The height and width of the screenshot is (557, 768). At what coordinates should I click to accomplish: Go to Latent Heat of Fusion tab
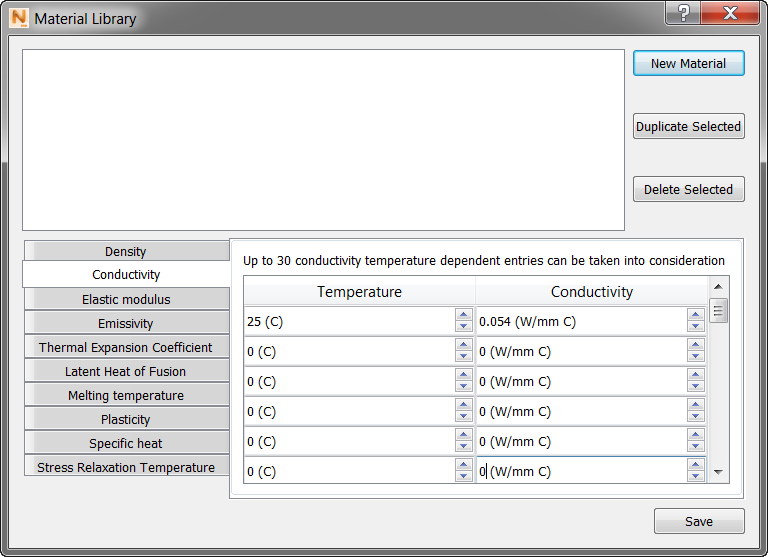click(126, 371)
